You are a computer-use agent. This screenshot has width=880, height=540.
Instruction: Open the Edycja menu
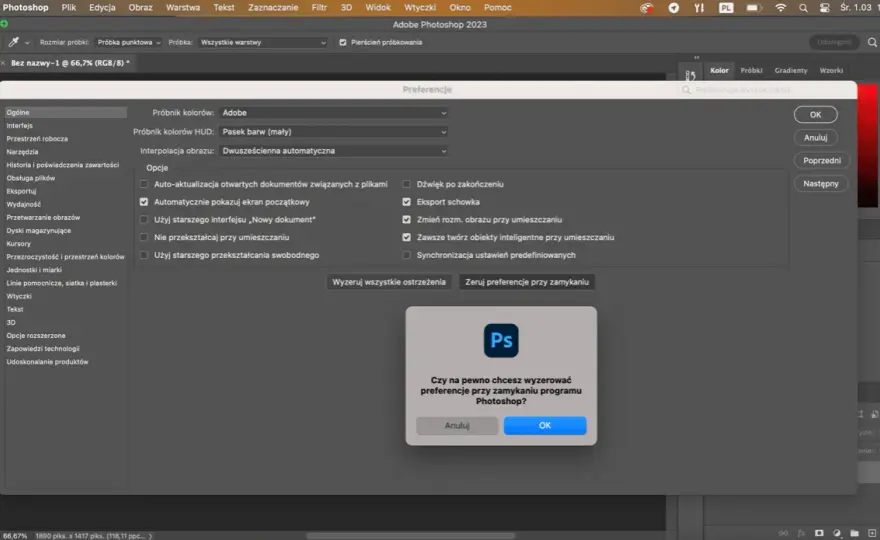102,8
